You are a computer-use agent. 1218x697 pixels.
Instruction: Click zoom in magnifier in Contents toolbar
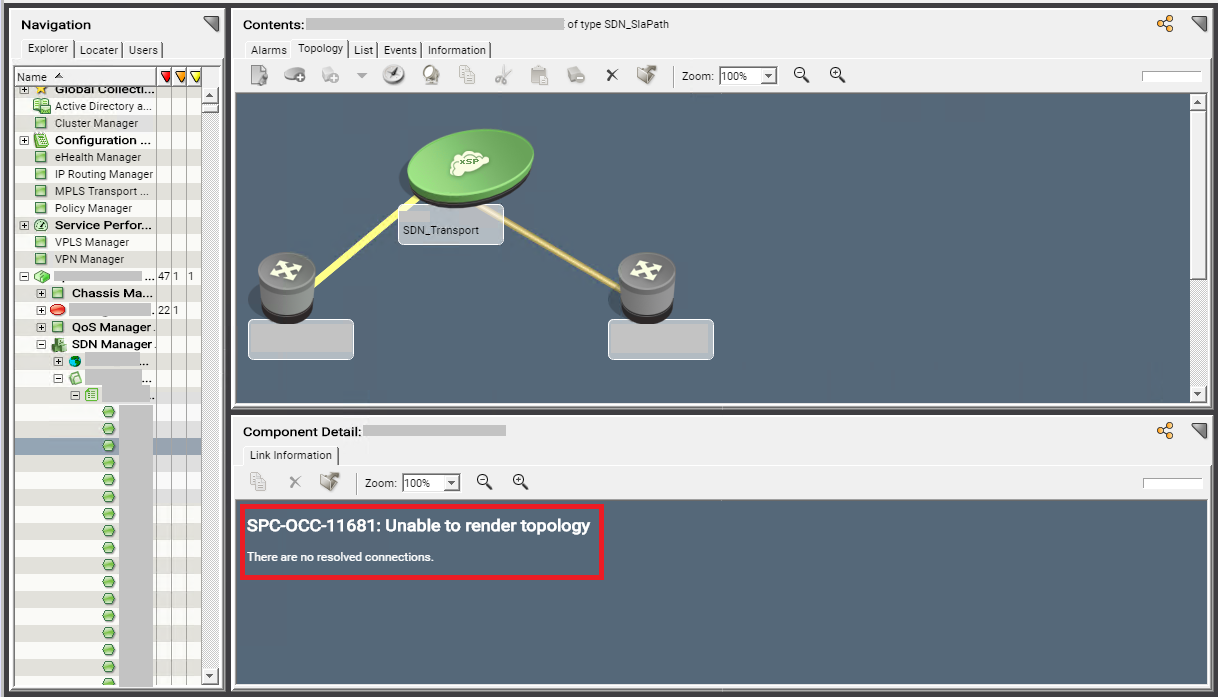(837, 75)
